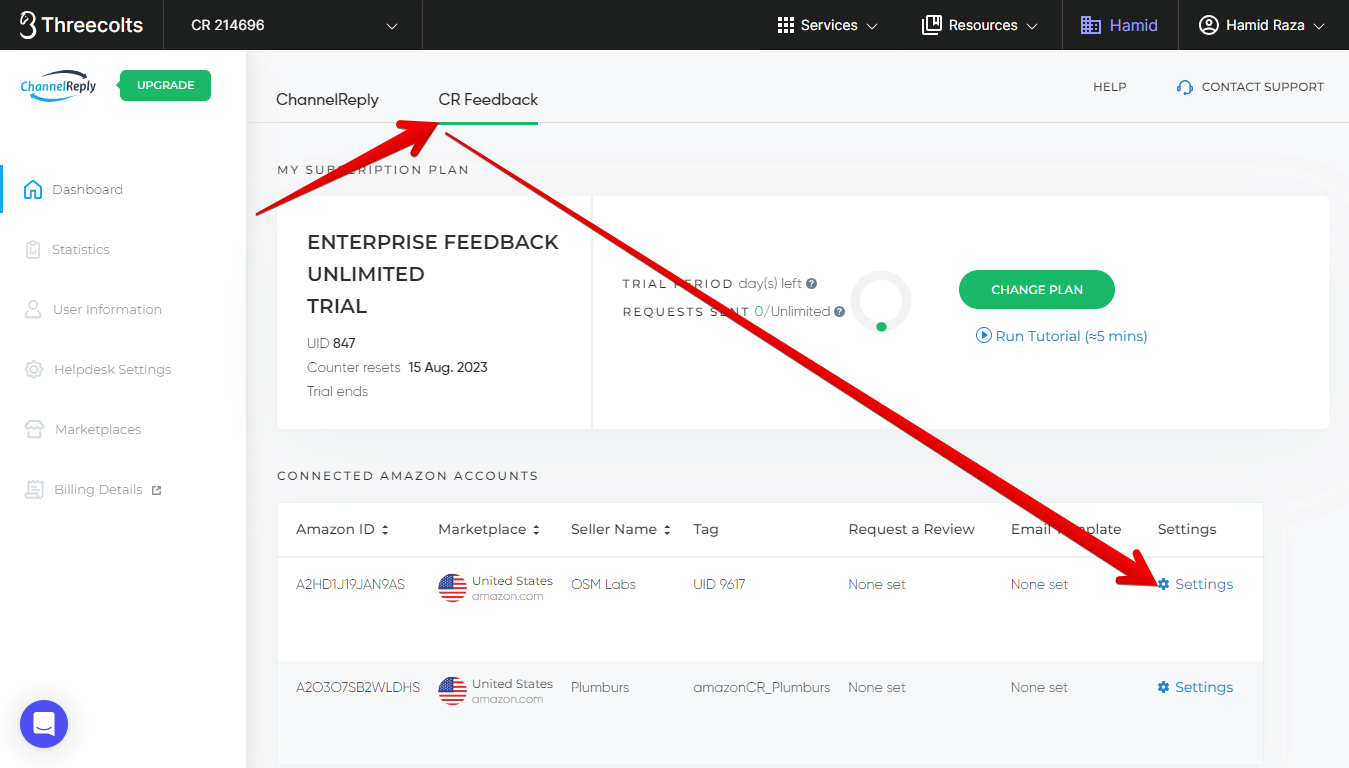Click the support headset icon
The height and width of the screenshot is (768, 1349).
click(x=1185, y=87)
